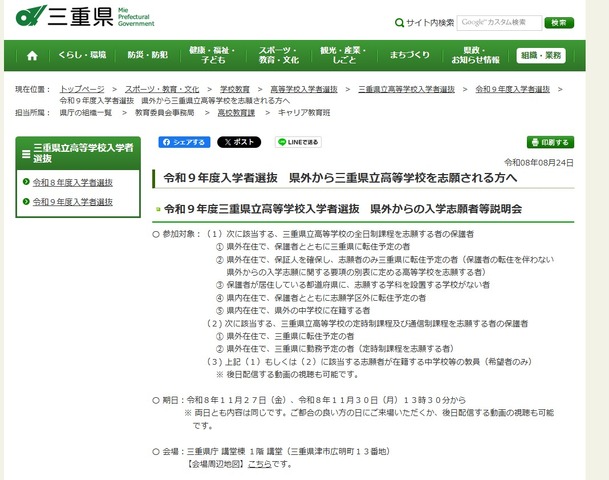Send the page via the LINEで送る button

tap(298, 142)
